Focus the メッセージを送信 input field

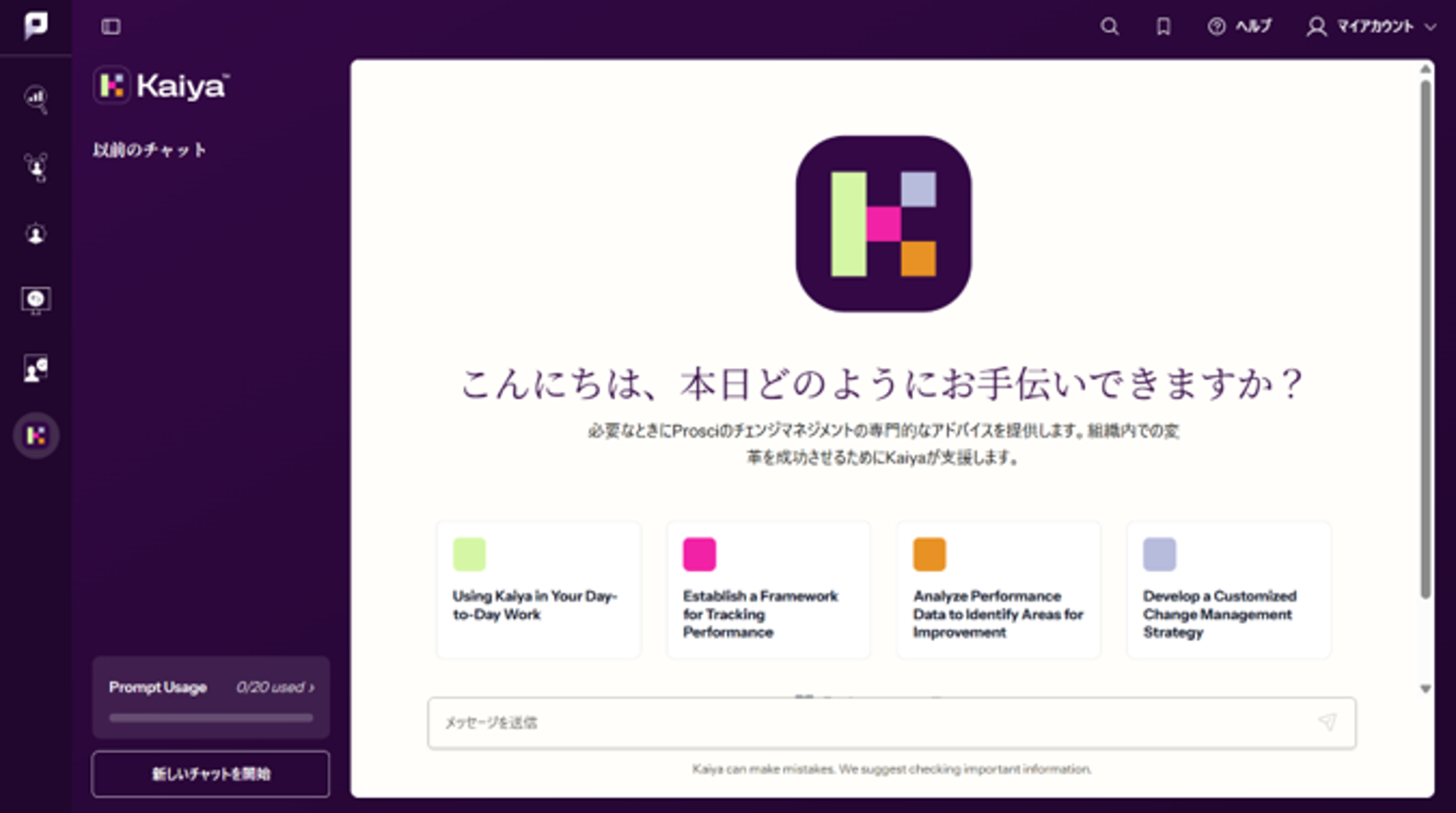[892, 723]
